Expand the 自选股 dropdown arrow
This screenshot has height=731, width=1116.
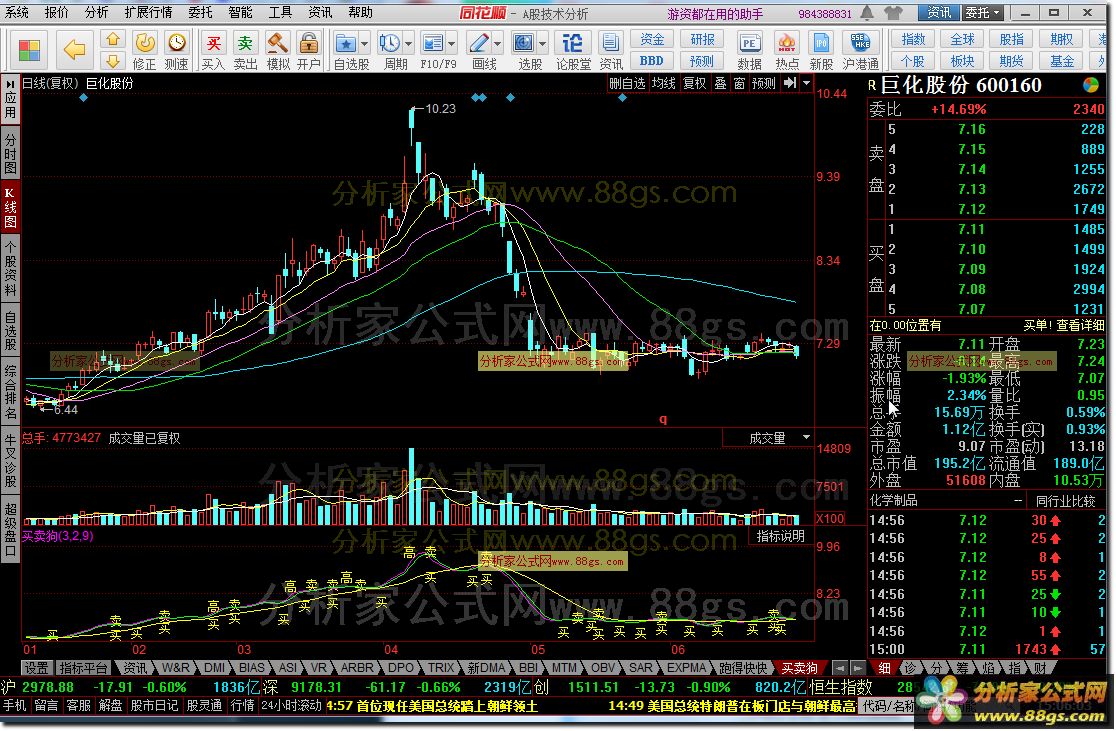click(364, 44)
